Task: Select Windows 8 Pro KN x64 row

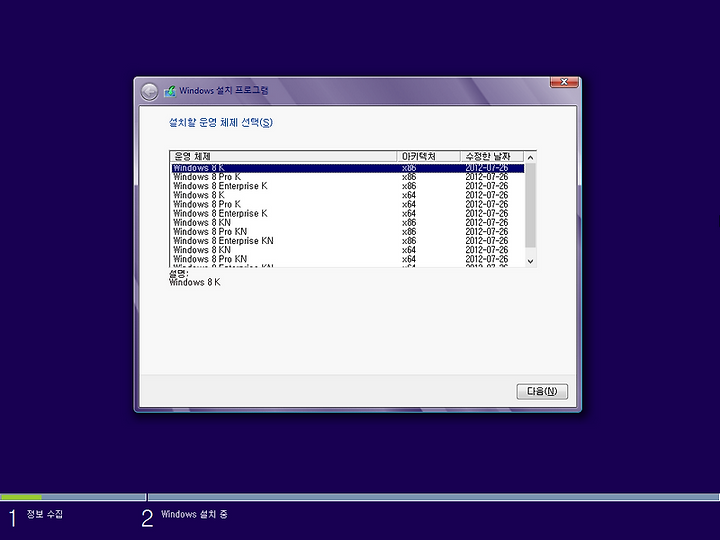Action: click(348, 259)
